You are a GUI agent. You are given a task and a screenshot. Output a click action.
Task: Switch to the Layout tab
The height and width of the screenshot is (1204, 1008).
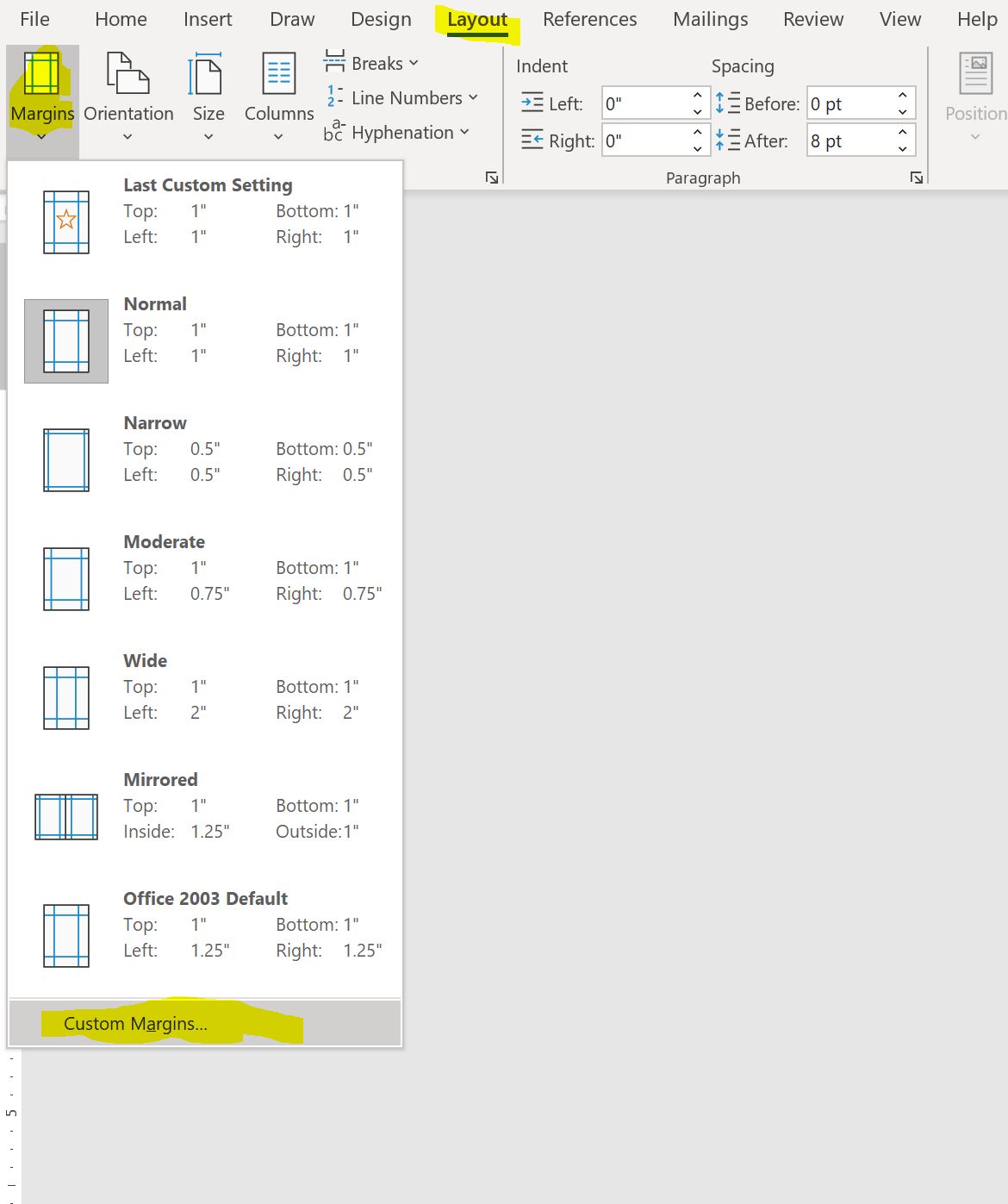(x=477, y=19)
